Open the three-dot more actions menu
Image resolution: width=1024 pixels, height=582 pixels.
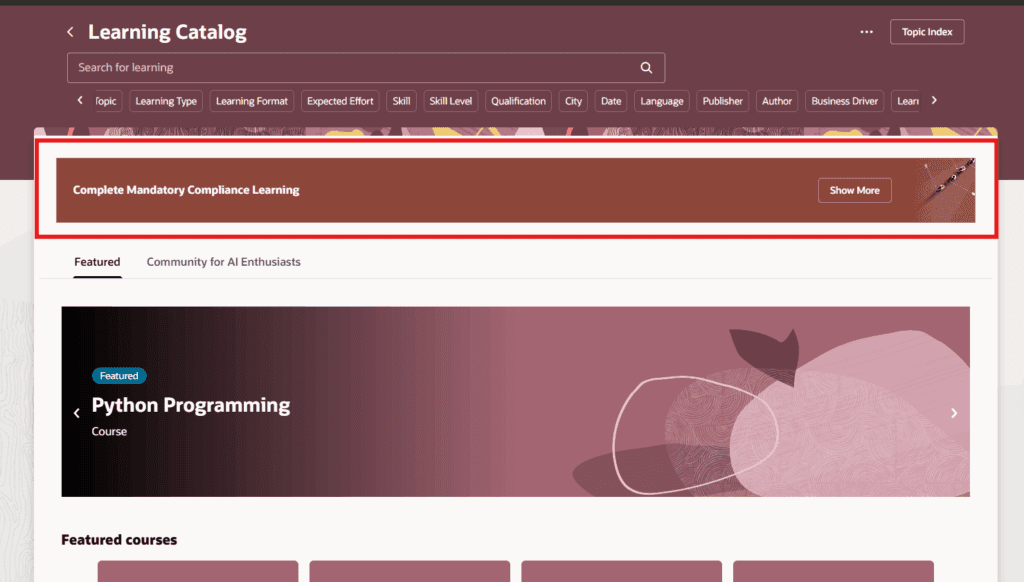[x=866, y=32]
